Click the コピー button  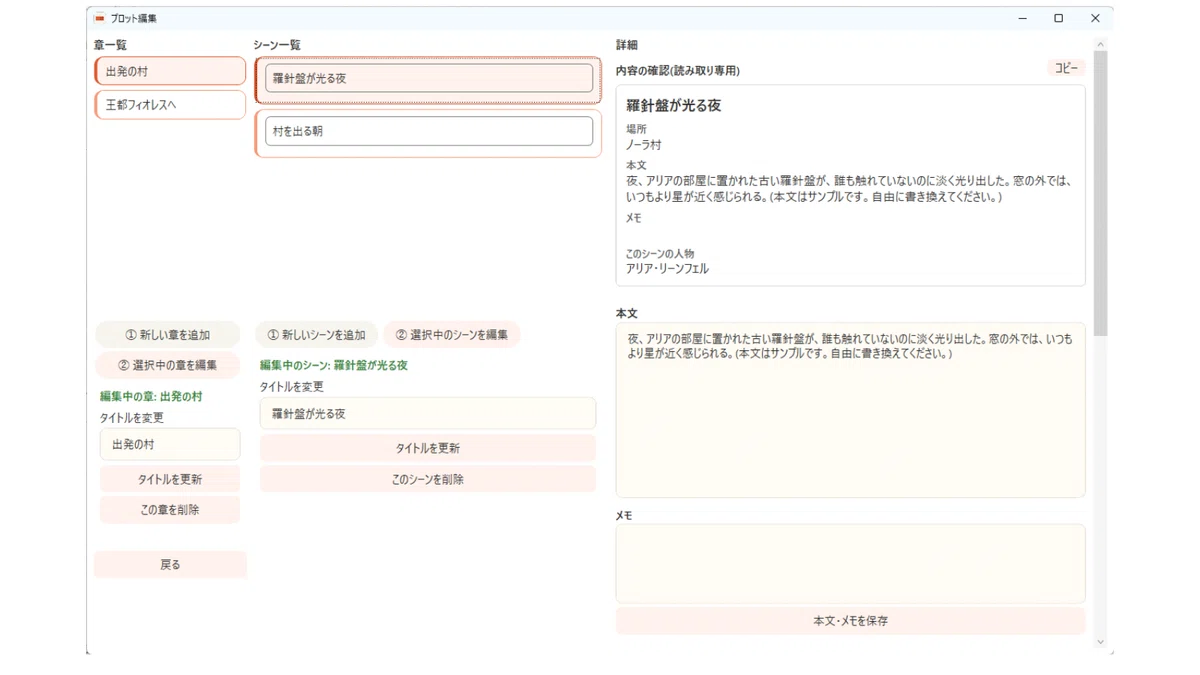pos(1066,68)
